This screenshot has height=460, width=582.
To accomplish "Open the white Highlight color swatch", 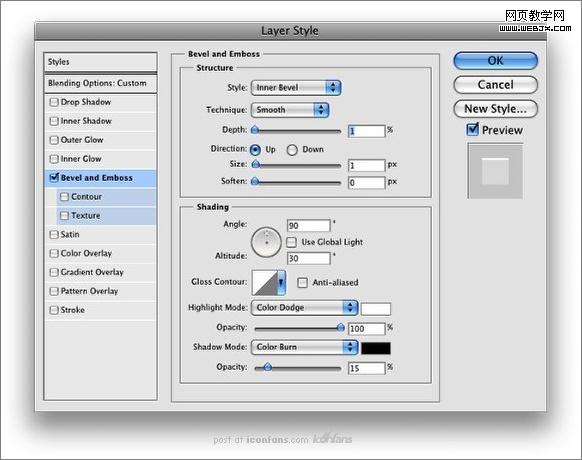I will (376, 309).
